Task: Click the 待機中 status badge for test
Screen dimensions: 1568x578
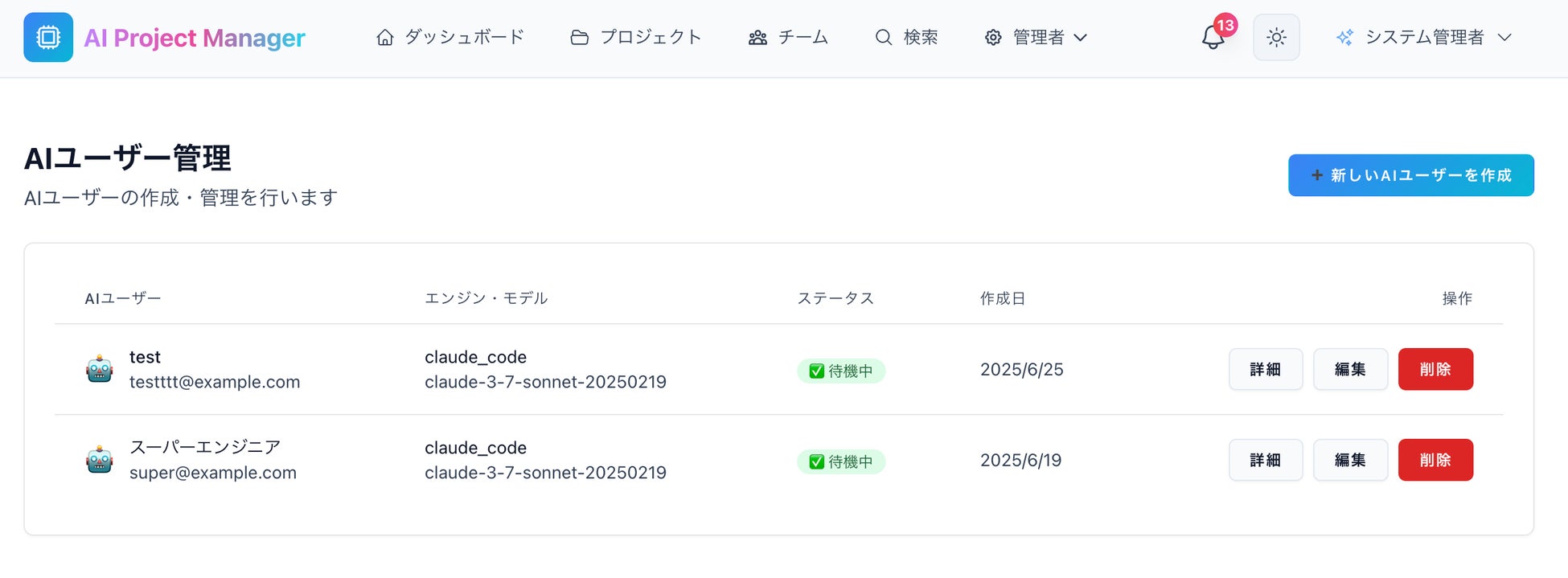Action: pyautogui.click(x=841, y=371)
